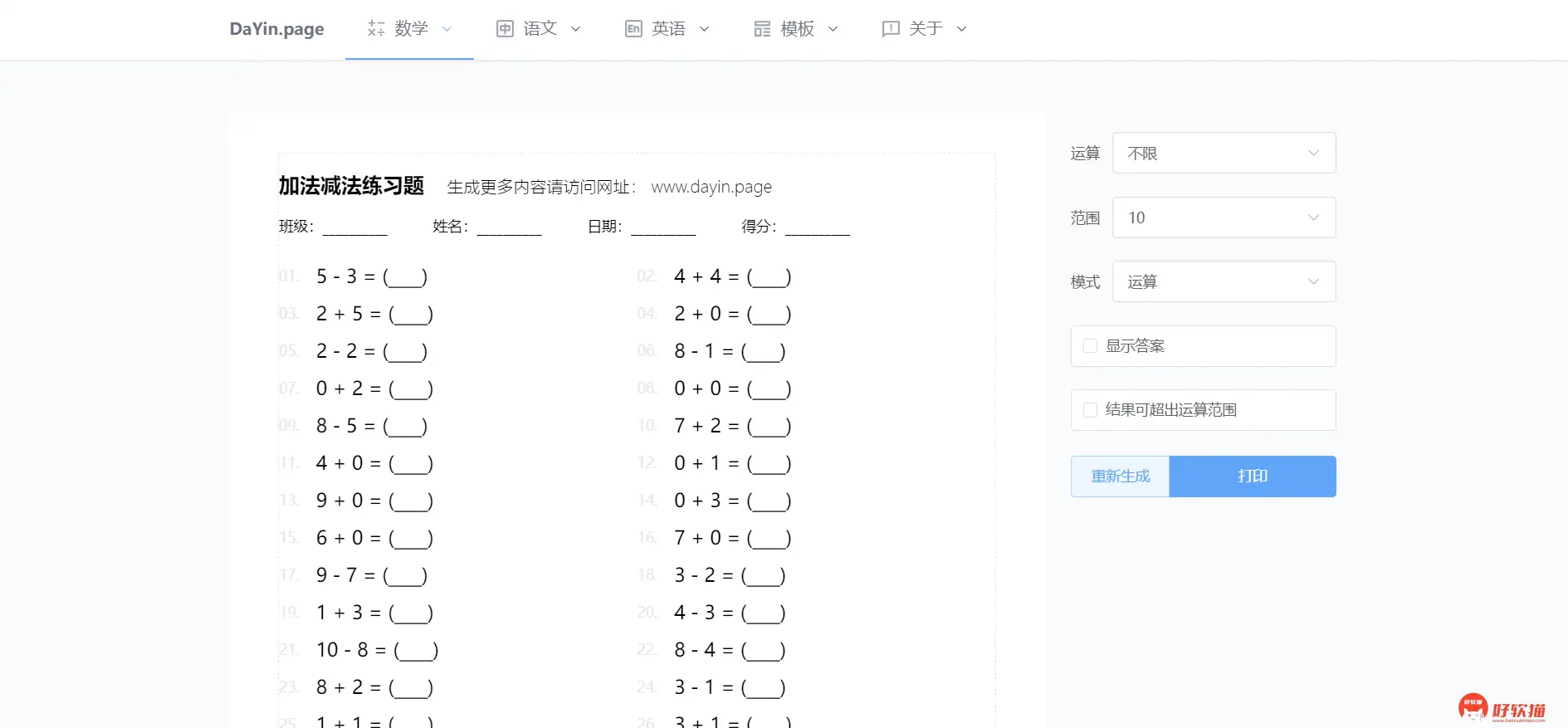
Task: Click the 姓名 blank line field
Action: [509, 227]
